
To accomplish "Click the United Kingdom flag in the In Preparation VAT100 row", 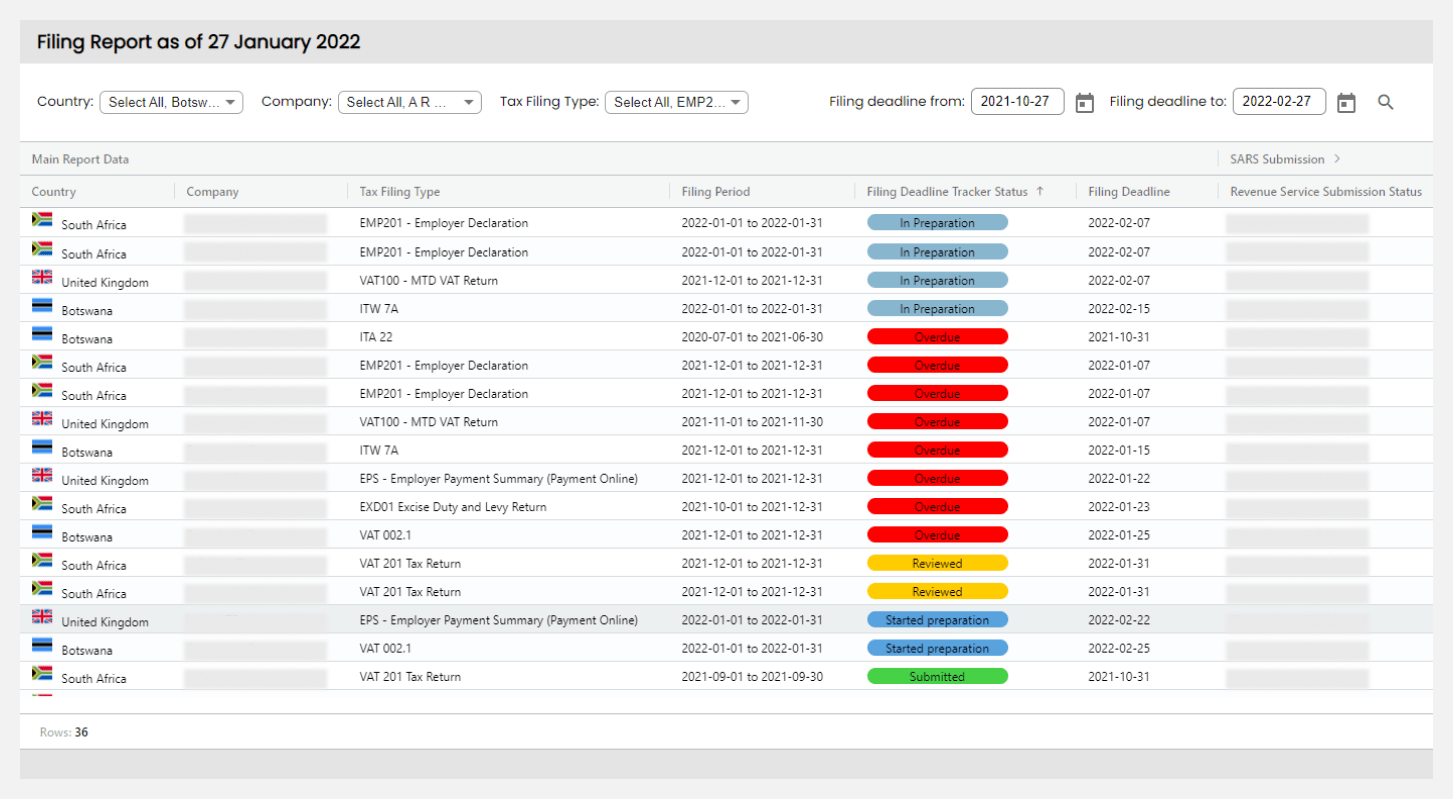I will [42, 277].
